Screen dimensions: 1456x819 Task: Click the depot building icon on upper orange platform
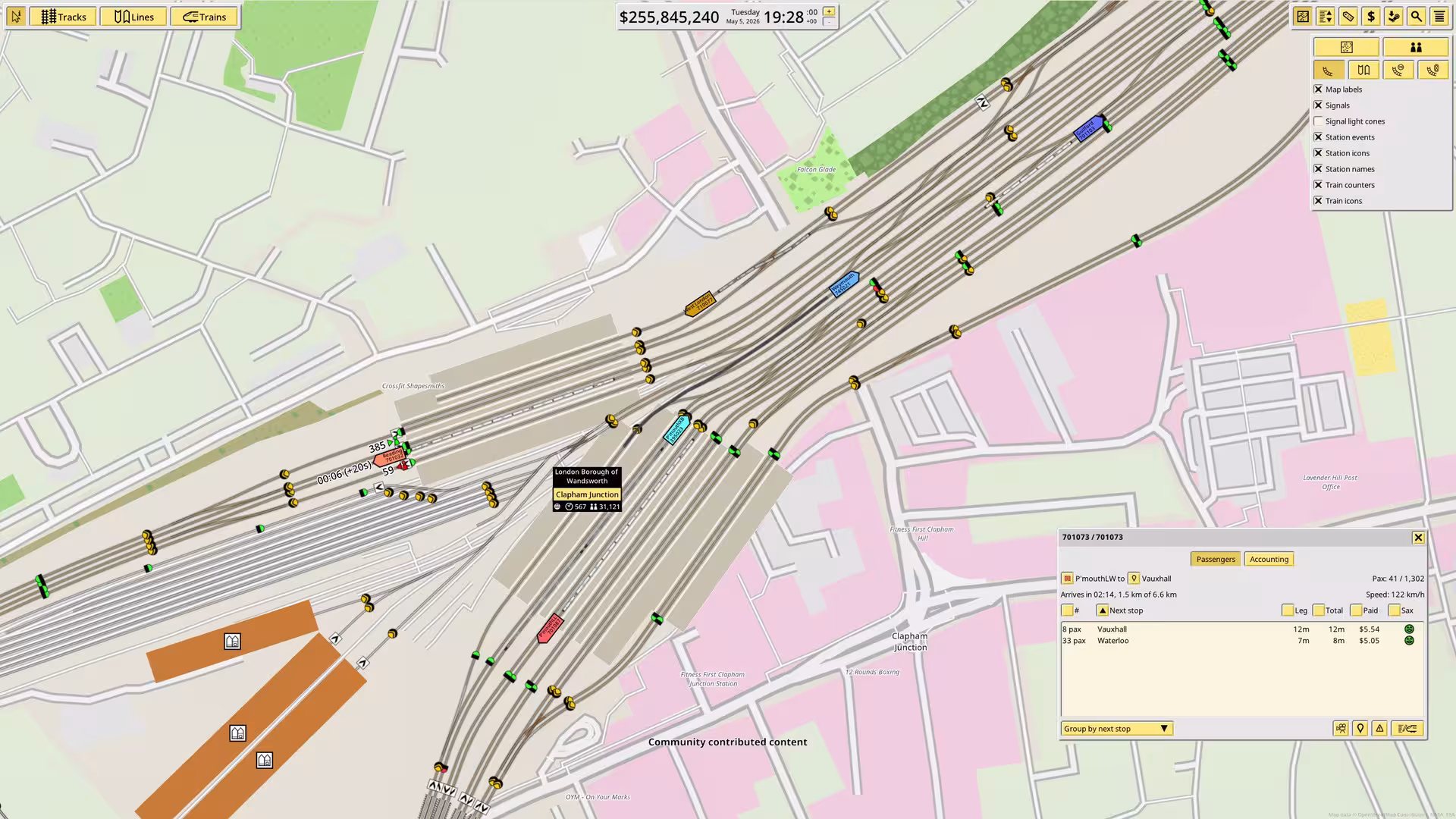click(232, 642)
